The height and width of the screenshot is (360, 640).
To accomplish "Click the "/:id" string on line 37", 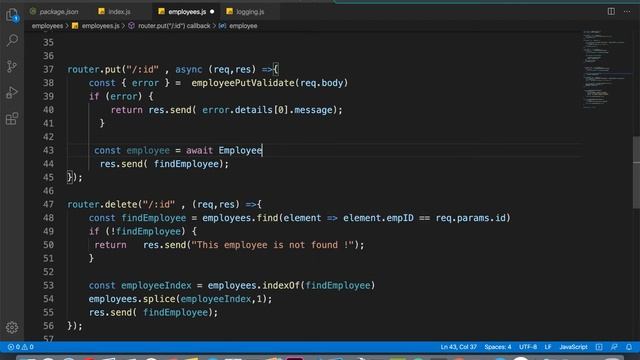I will click(142, 69).
